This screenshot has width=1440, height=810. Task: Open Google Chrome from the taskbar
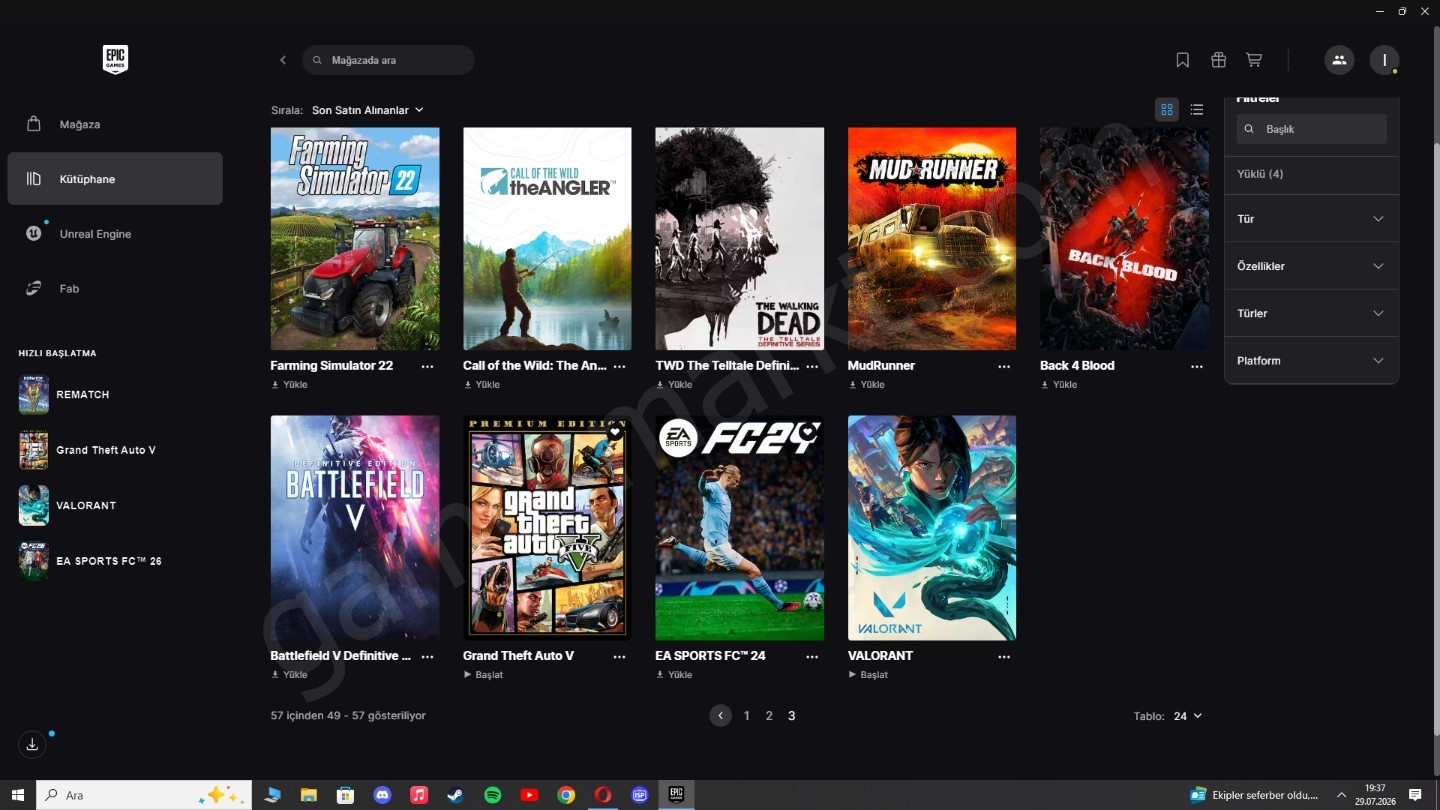coord(566,795)
